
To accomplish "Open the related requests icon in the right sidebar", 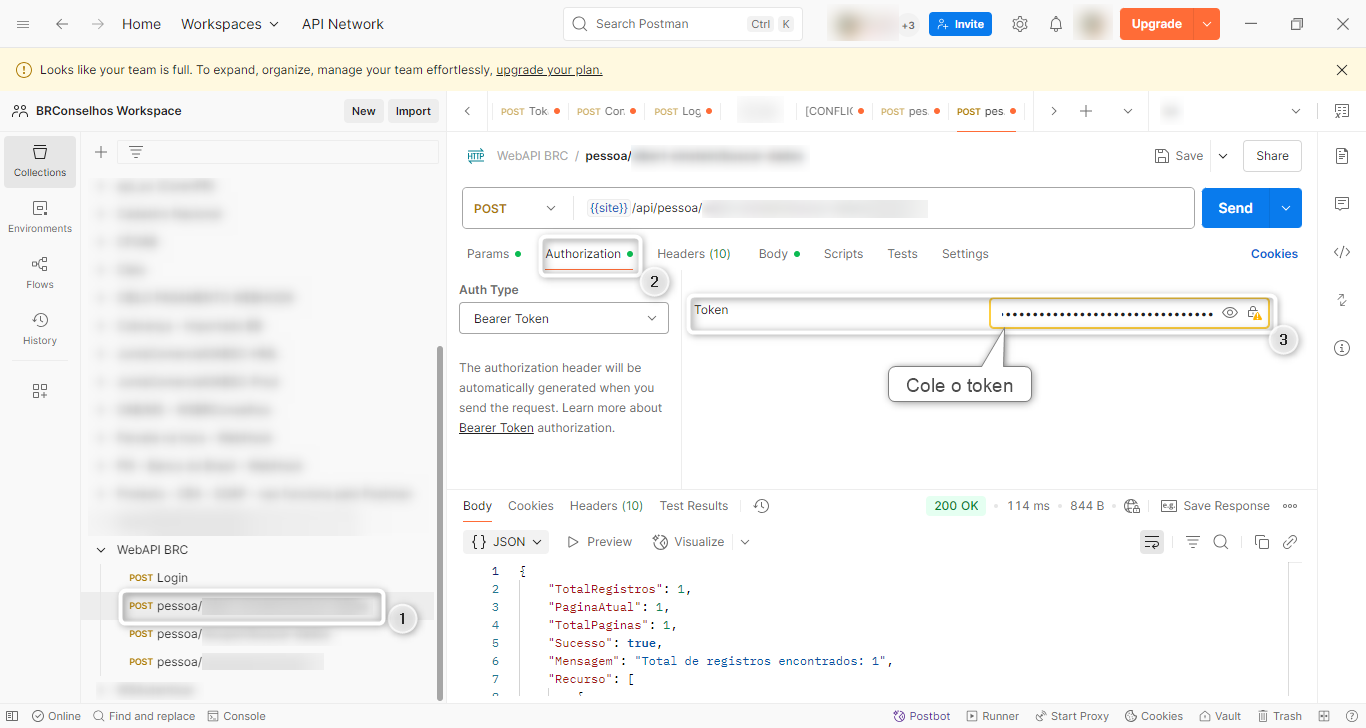I will click(1342, 300).
